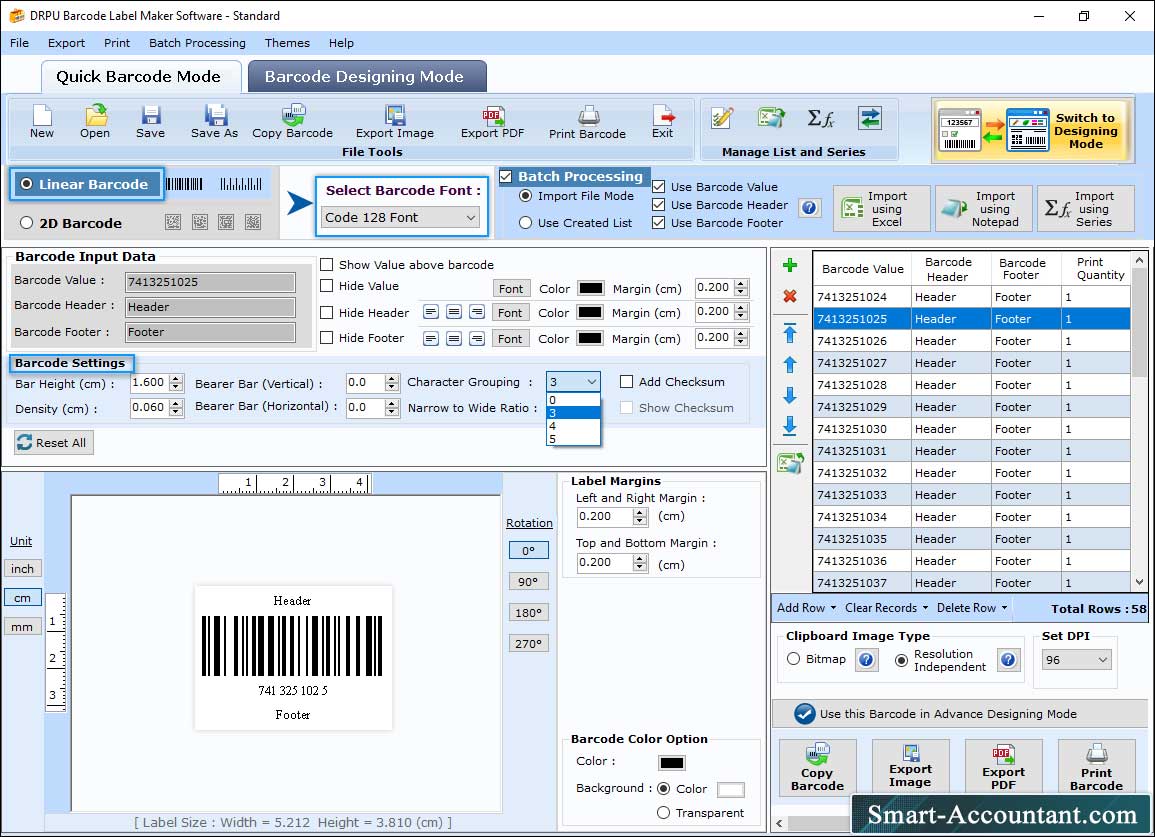Screen dimensions: 1155x837
Task: Open the Themes menu
Action: pyautogui.click(x=287, y=43)
